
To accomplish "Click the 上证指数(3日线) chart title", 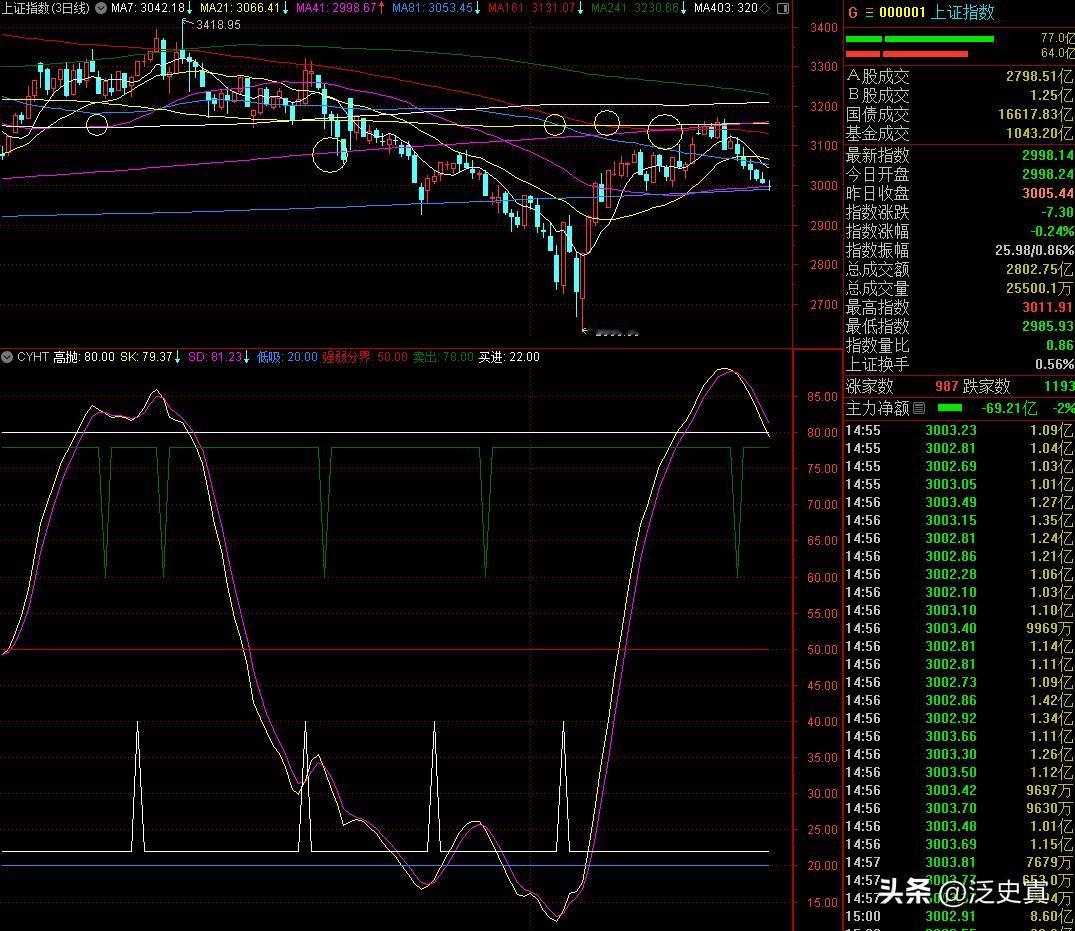I will 45,8.
